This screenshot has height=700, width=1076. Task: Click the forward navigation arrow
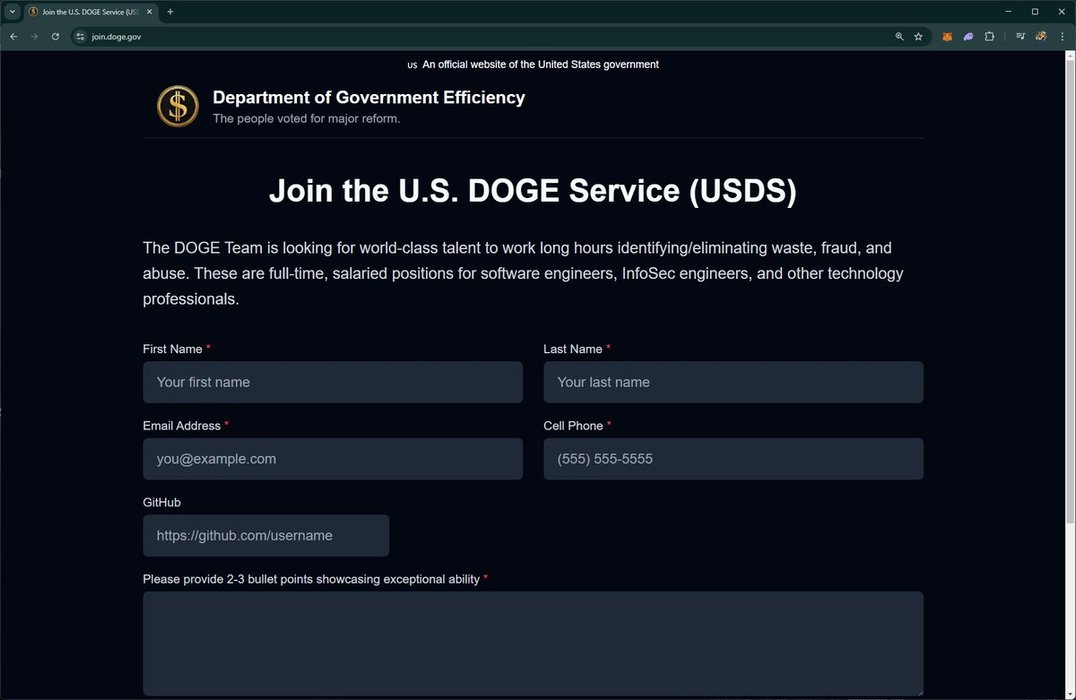34,36
